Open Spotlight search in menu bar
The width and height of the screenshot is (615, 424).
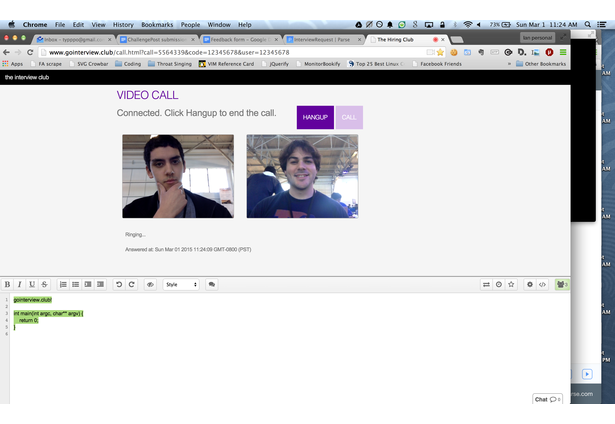click(588, 24)
